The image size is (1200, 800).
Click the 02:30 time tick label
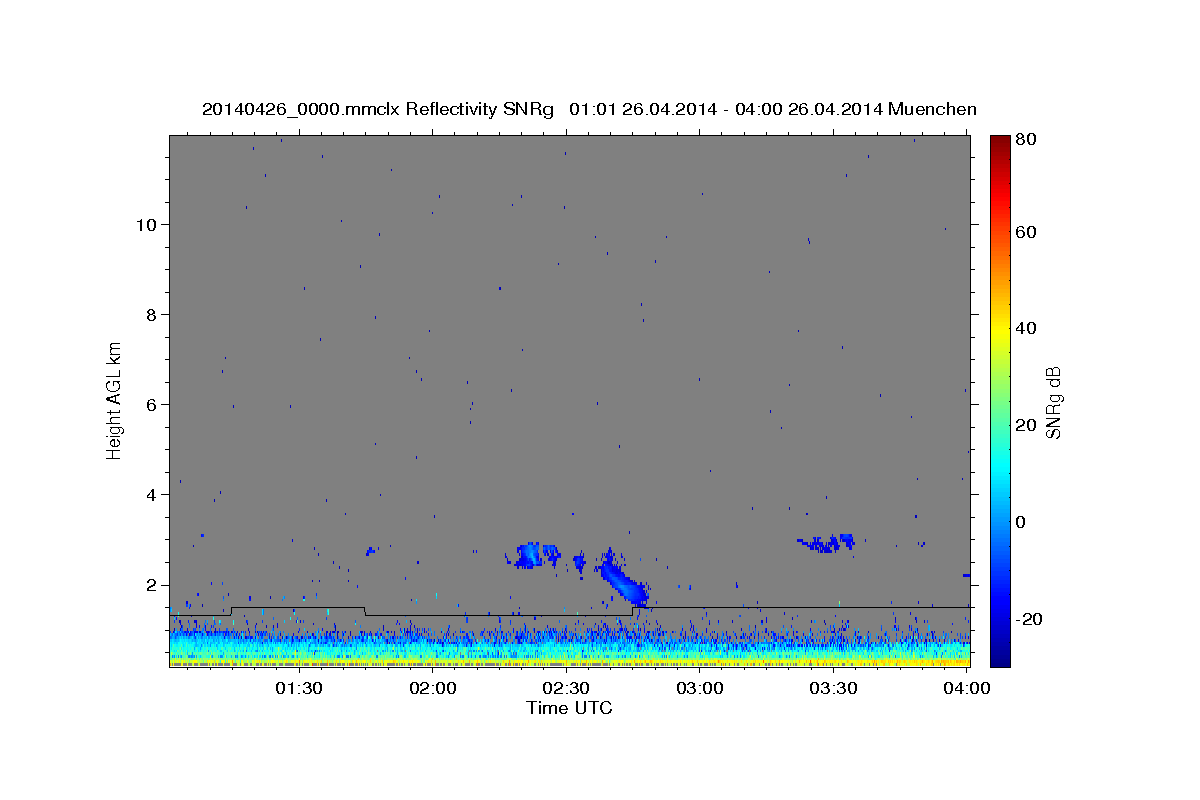[566, 688]
